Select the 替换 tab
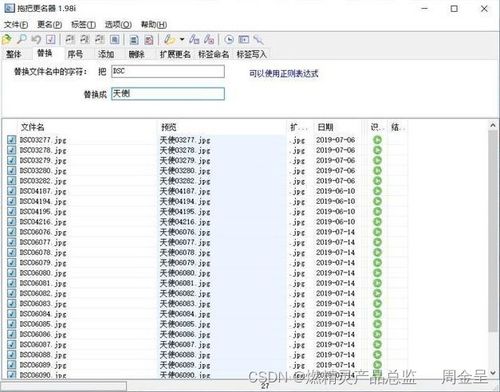Image resolution: width=500 pixels, height=392 pixels. (x=44, y=53)
